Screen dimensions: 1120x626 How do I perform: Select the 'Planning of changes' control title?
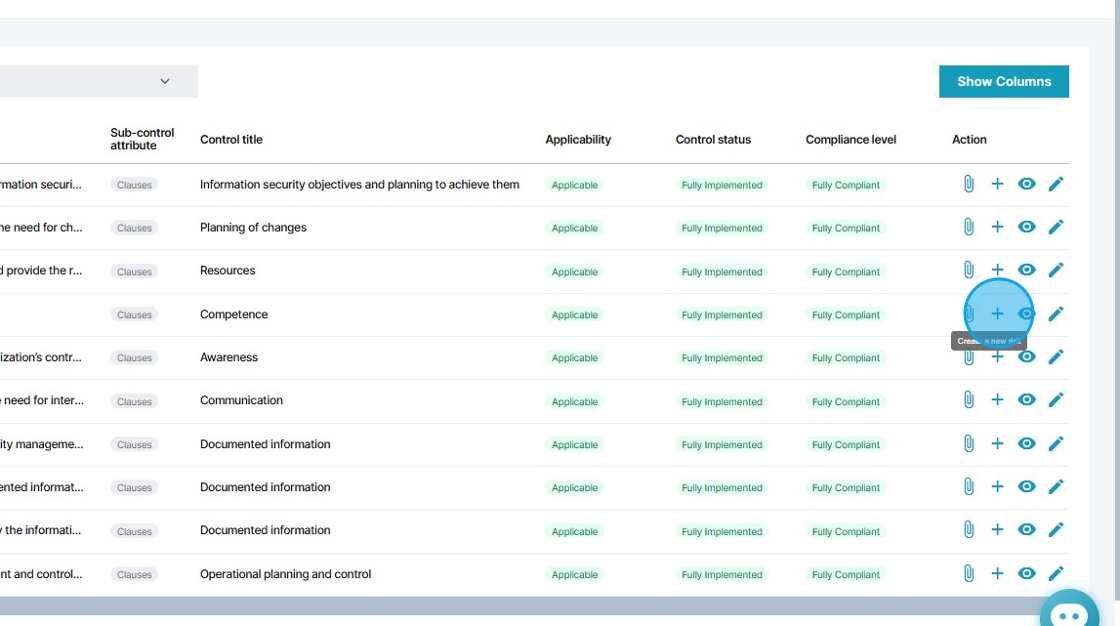click(253, 227)
